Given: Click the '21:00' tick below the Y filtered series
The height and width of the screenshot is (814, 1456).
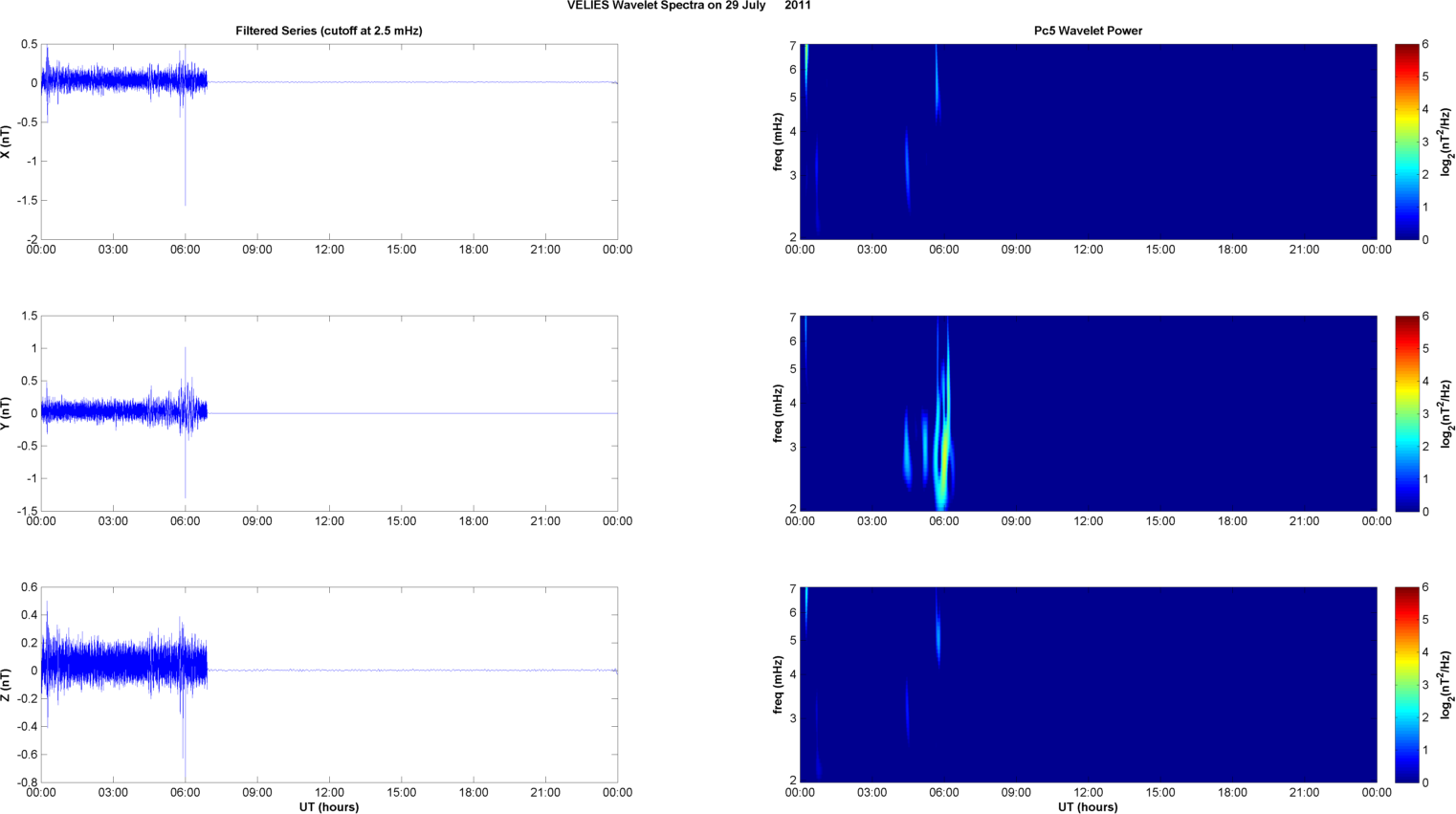Looking at the screenshot, I should (x=545, y=521).
